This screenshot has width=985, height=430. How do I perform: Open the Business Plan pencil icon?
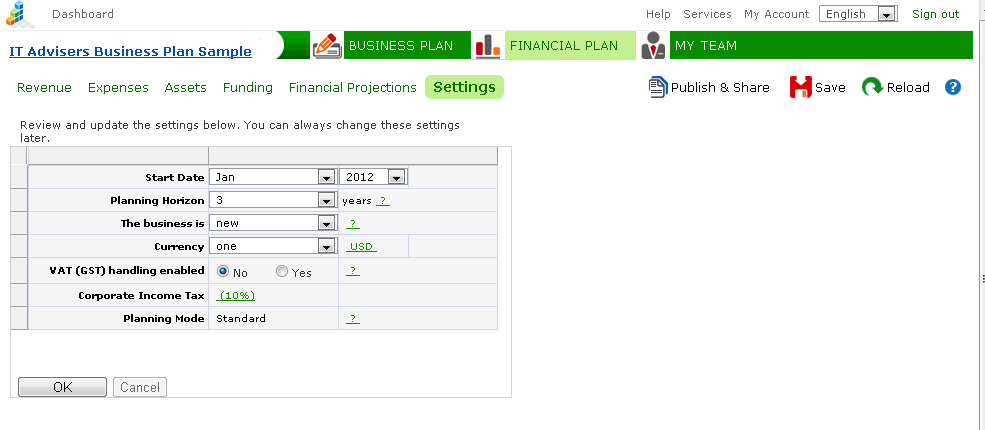(327, 45)
